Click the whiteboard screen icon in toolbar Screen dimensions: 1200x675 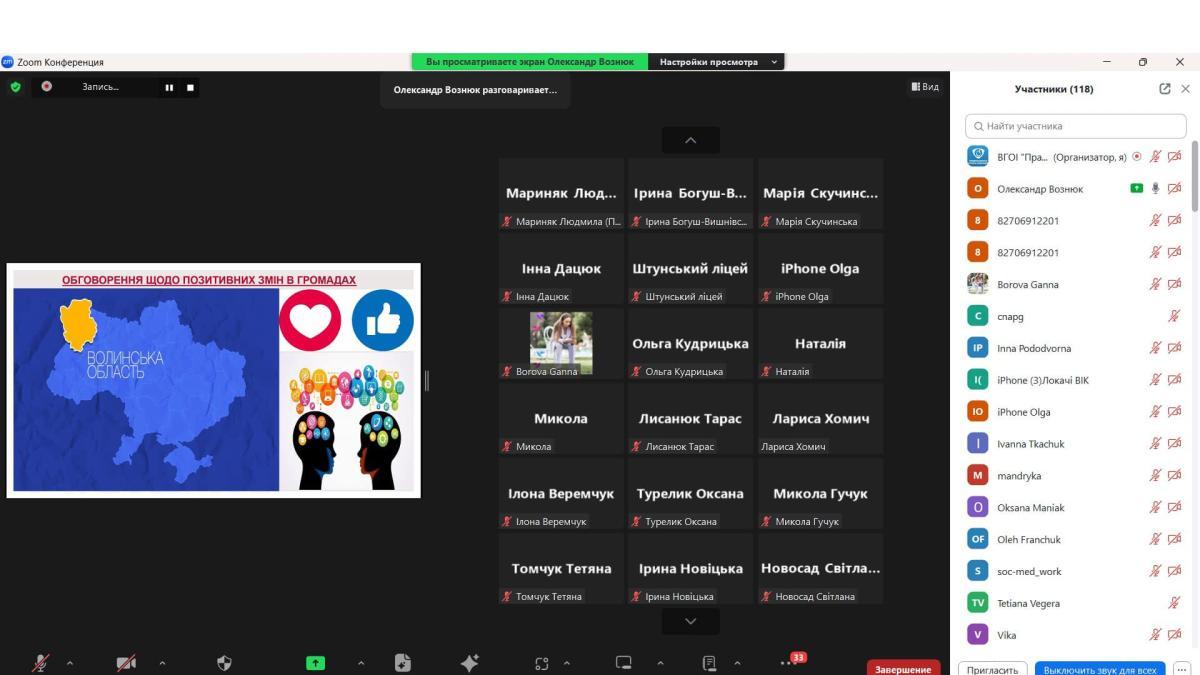coord(624,662)
